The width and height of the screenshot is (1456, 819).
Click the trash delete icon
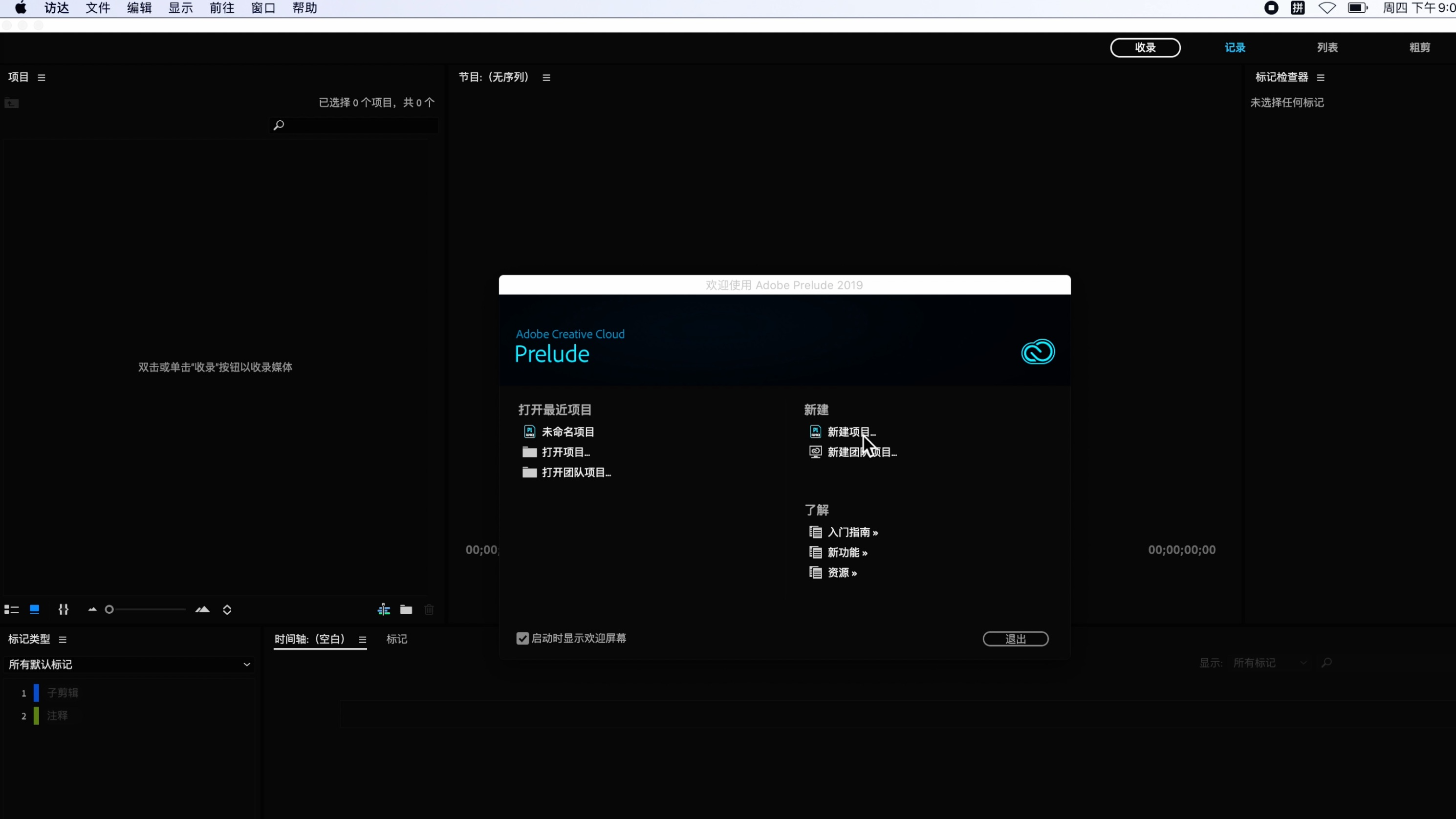[x=429, y=609]
